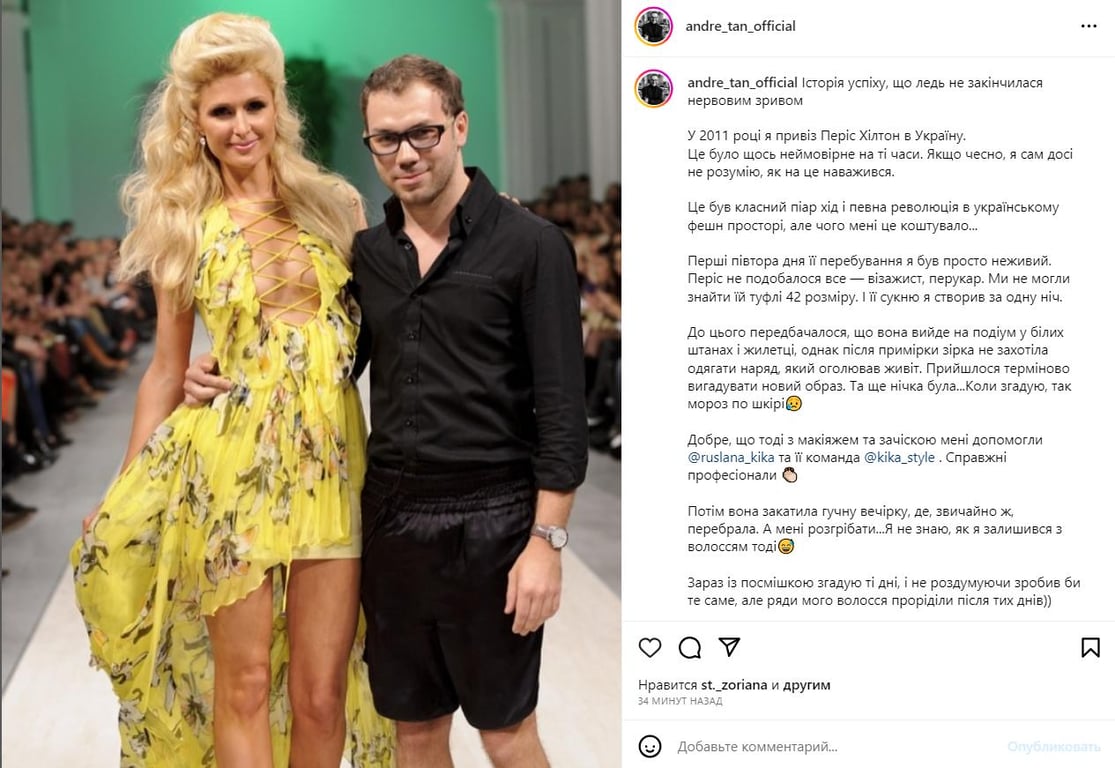
Task: Like the post with the heart icon
Action: [649, 647]
